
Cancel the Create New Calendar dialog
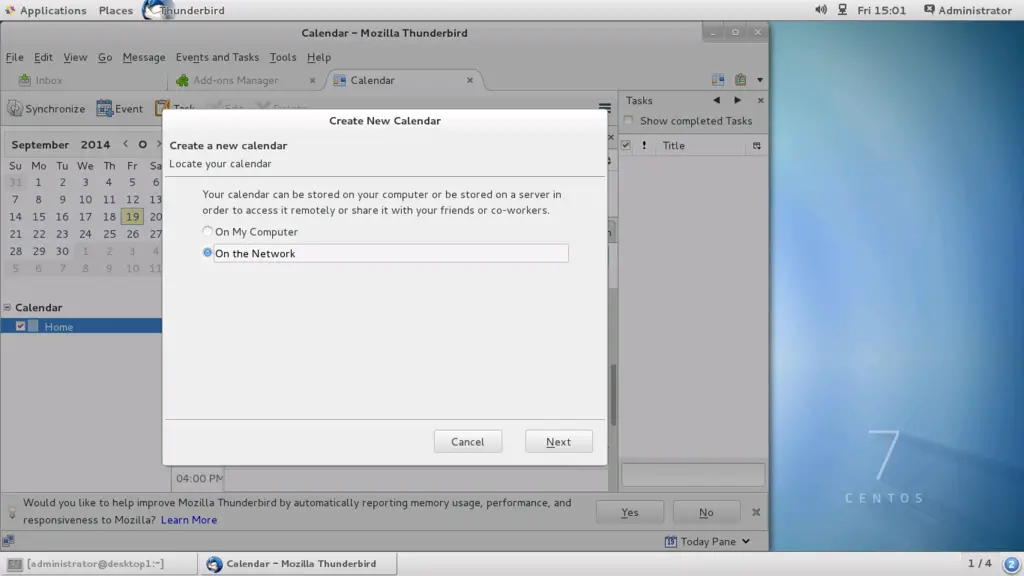coord(468,441)
